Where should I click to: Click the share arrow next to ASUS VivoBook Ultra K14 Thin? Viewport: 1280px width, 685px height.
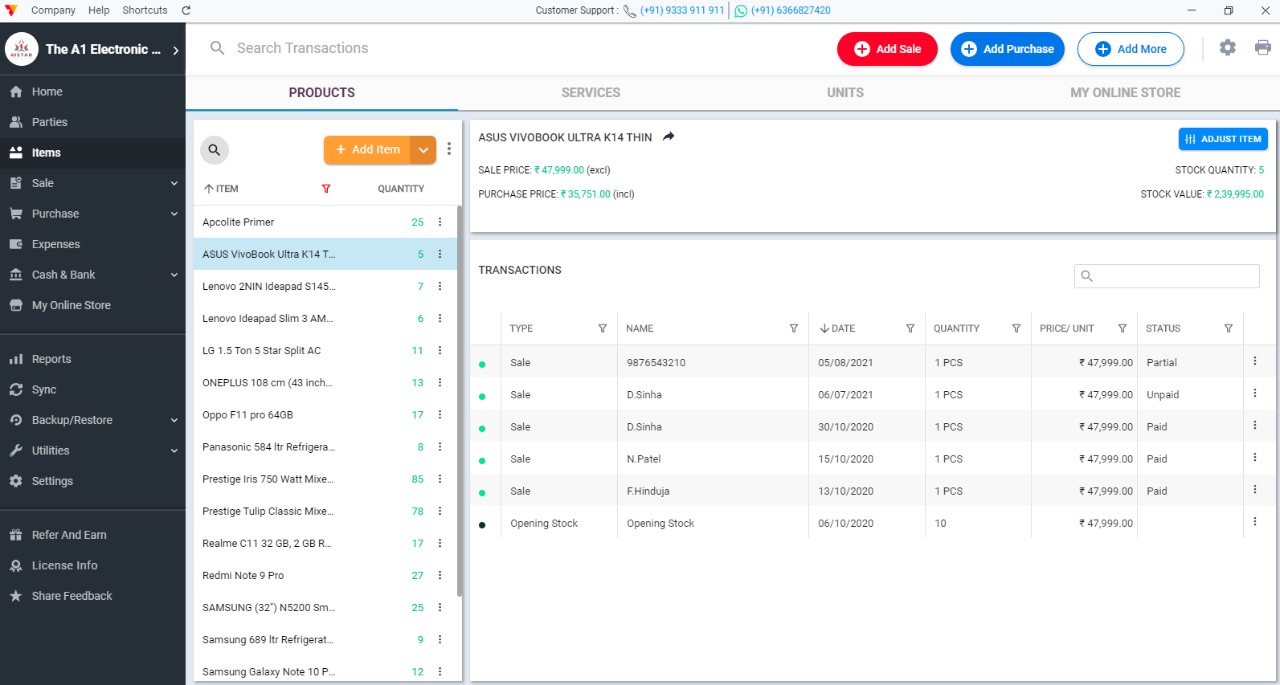669,139
